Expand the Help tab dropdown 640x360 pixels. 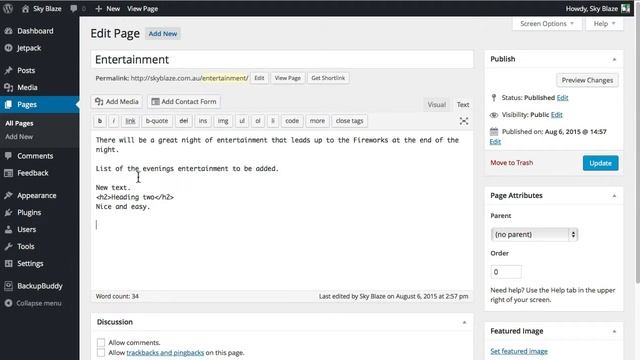[x=604, y=24]
